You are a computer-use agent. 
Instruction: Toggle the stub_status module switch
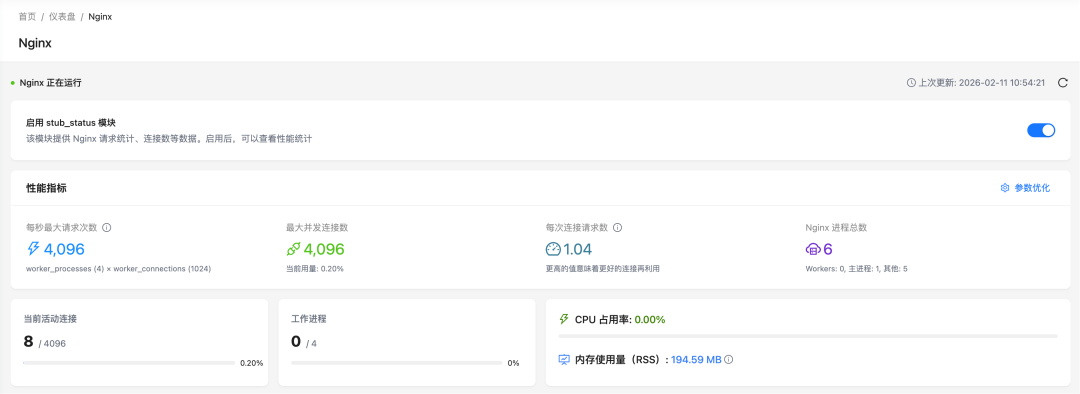[x=1041, y=130]
